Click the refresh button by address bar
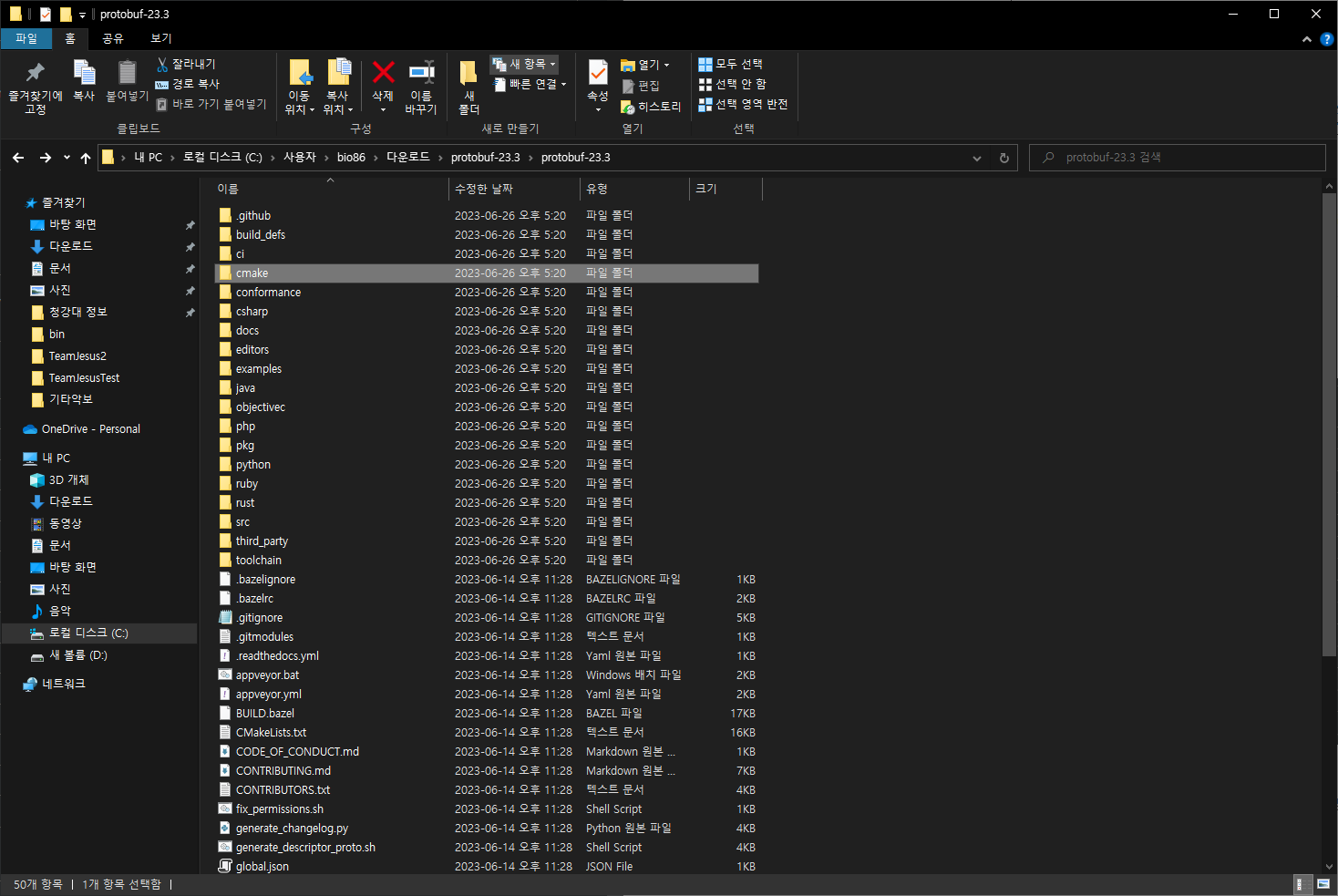This screenshot has height=896, width=1338. click(x=1004, y=158)
